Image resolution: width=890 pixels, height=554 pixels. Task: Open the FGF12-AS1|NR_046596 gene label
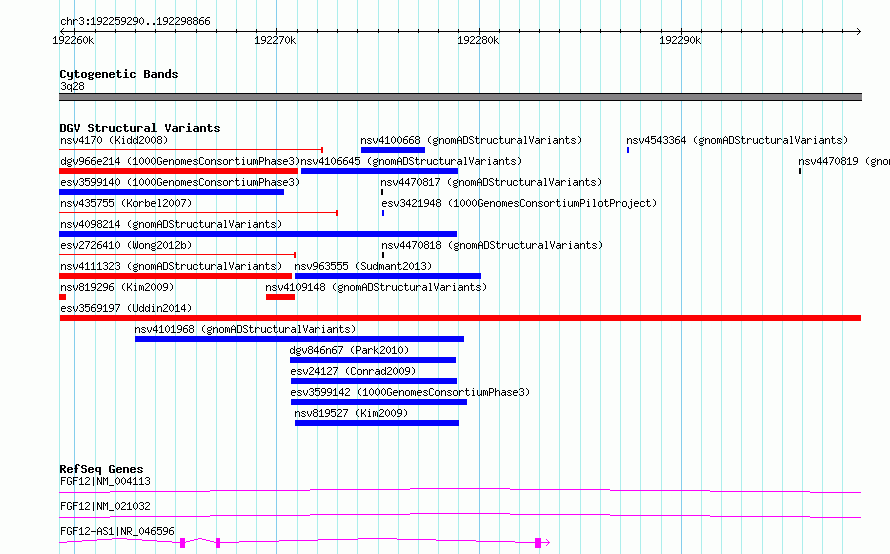coord(117,531)
